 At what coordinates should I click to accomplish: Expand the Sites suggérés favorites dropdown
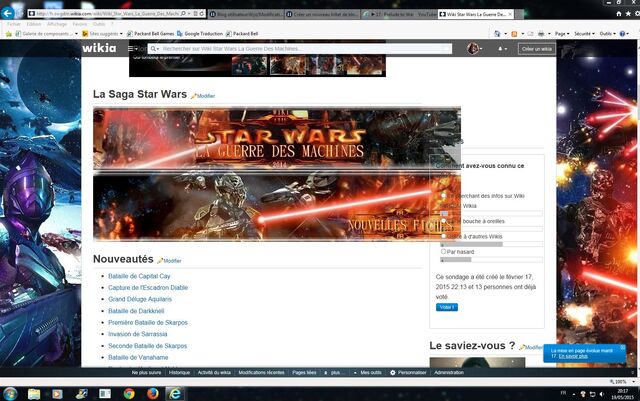tap(121, 33)
